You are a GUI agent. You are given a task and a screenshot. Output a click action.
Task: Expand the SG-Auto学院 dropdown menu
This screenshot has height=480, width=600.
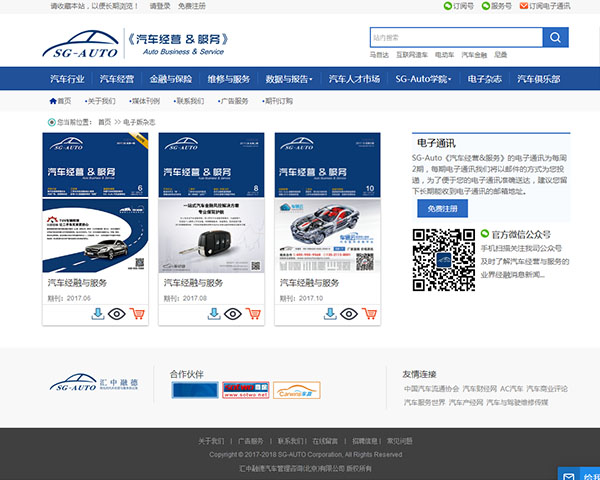click(x=423, y=78)
